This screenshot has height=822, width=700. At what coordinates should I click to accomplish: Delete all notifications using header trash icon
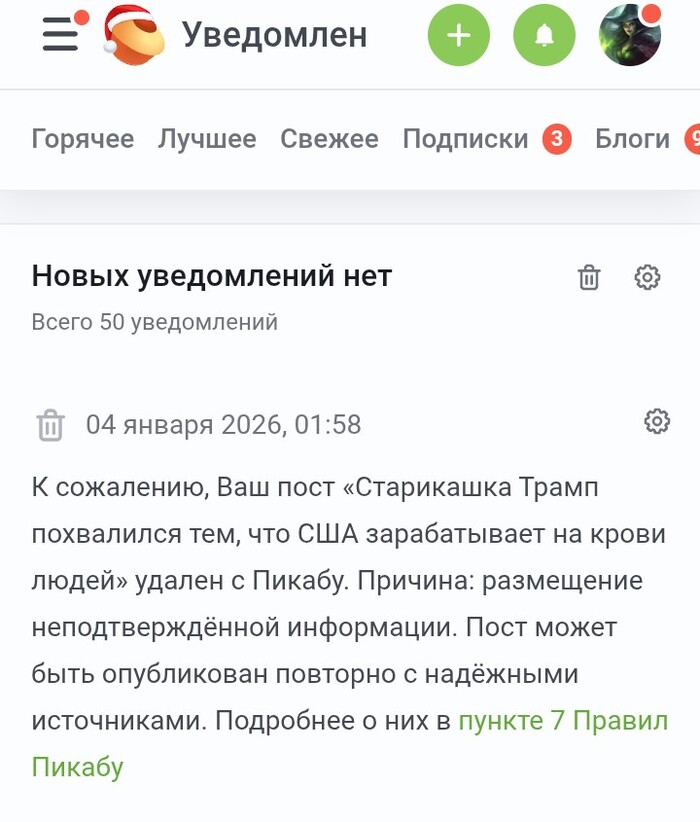[589, 277]
